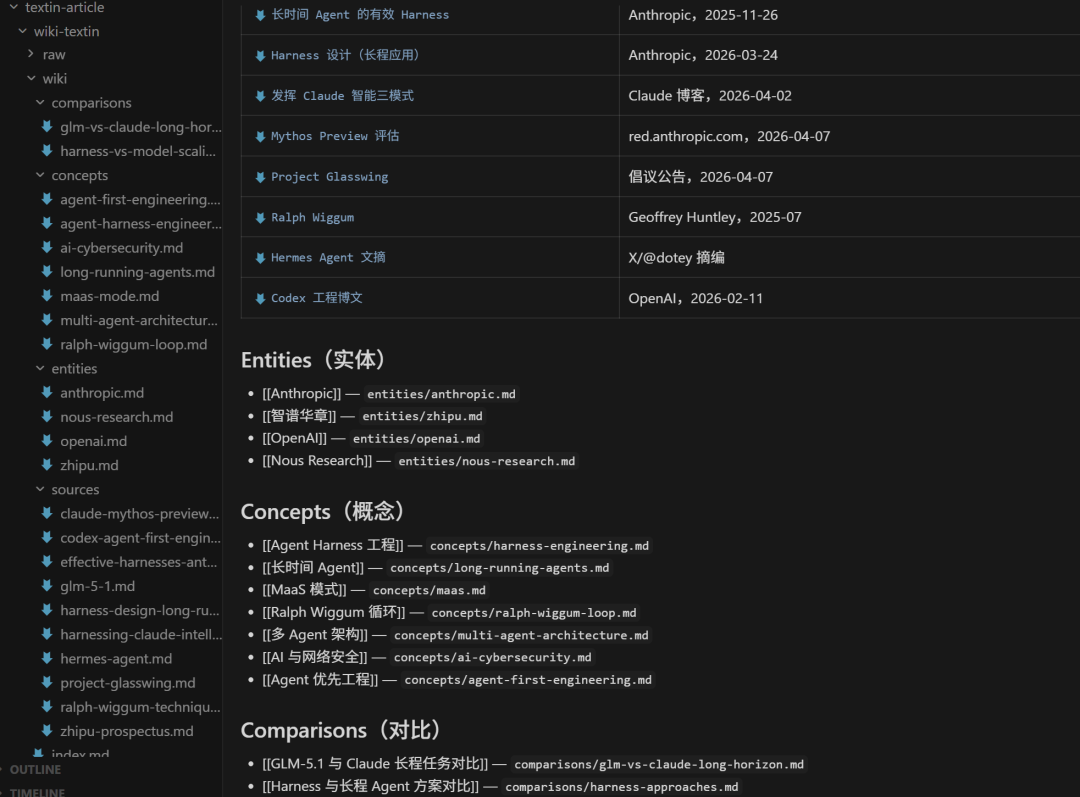The height and width of the screenshot is (797, 1080).
Task: Open zhipu-prospectus.md file
Action: 127,731
